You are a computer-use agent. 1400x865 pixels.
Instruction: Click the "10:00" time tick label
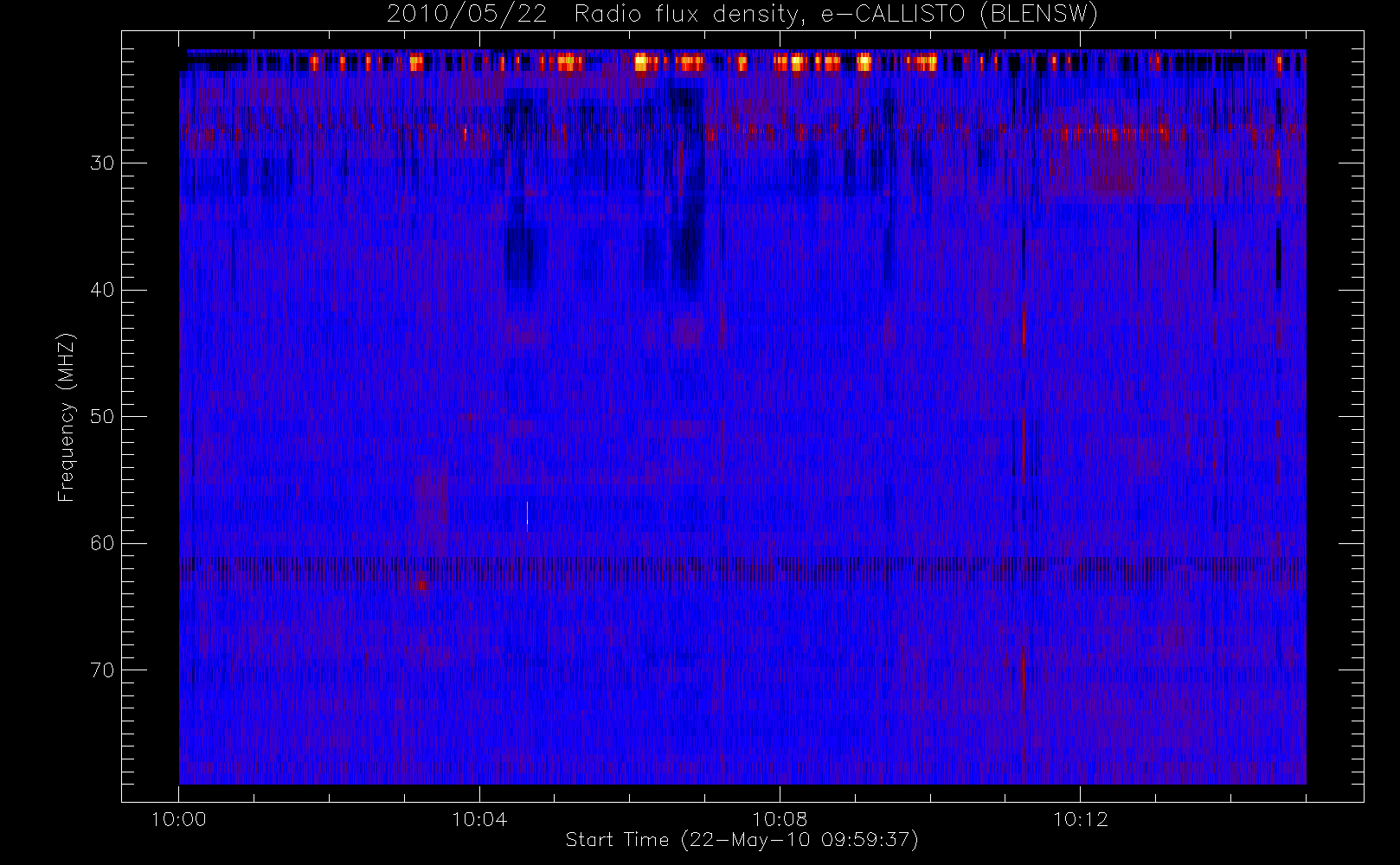click(179, 819)
